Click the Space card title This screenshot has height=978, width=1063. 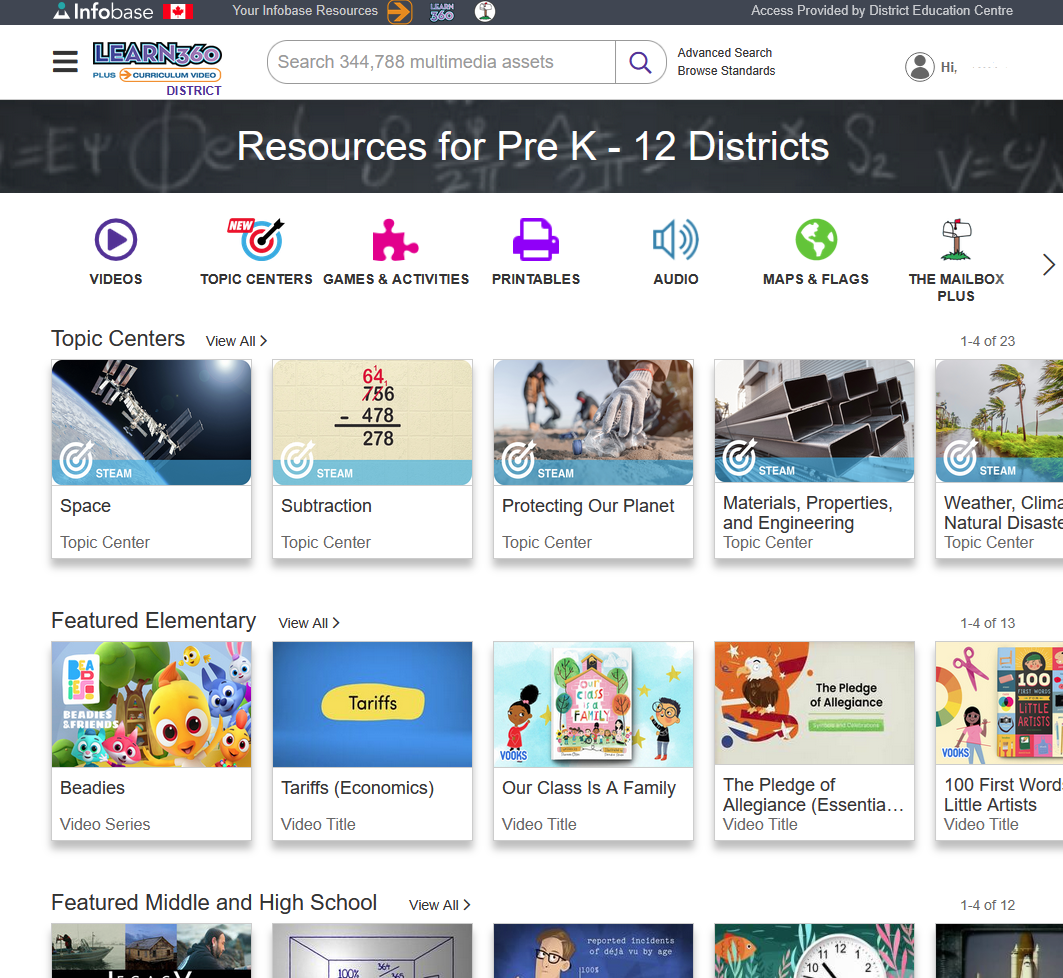(x=85, y=506)
